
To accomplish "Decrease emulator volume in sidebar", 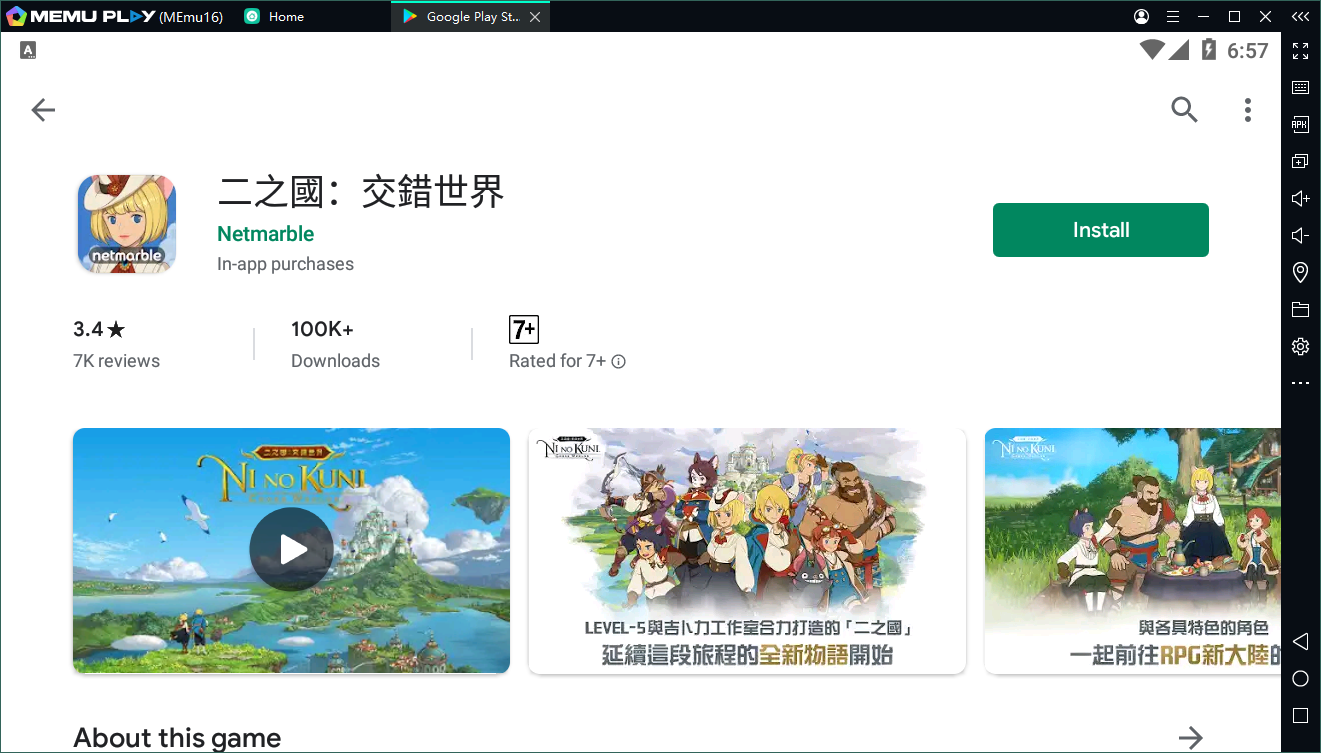I will pos(1300,235).
